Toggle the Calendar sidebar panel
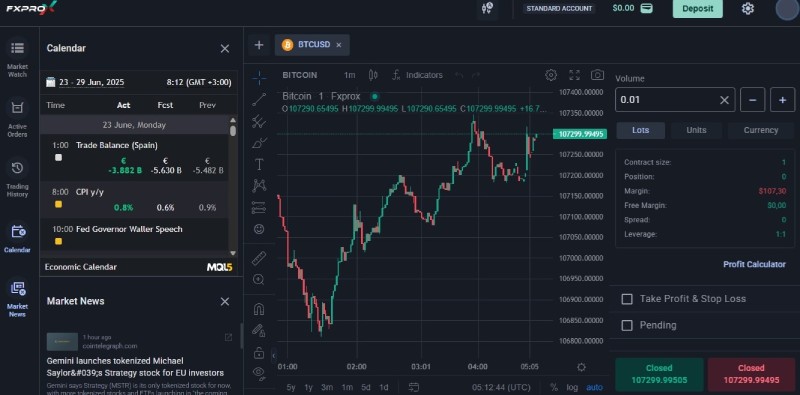 tap(17, 238)
